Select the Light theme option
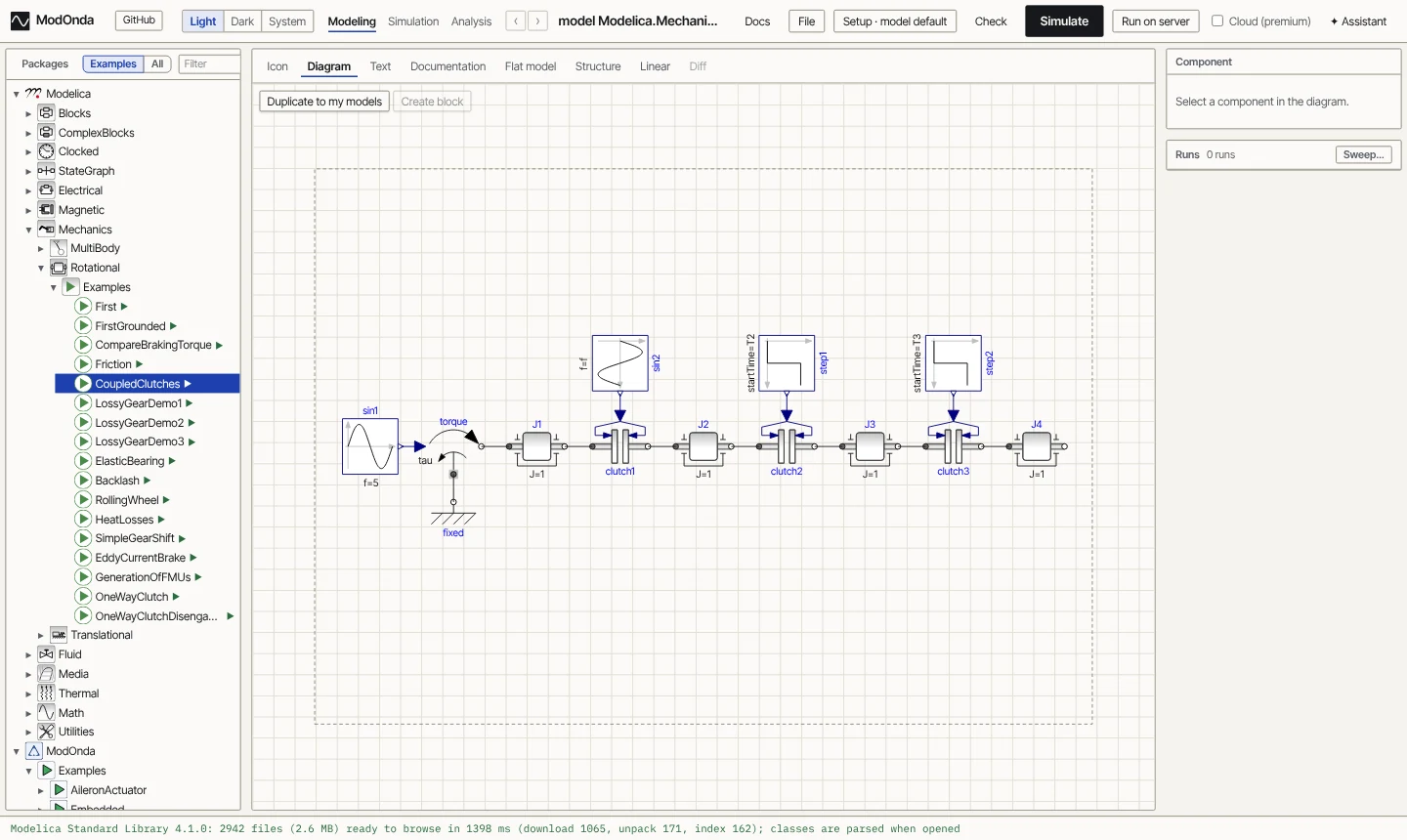Image resolution: width=1407 pixels, height=840 pixels. point(203,21)
